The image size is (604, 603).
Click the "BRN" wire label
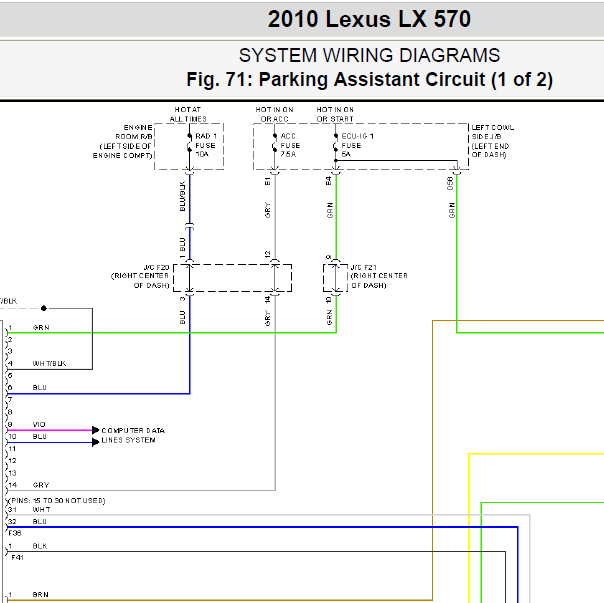point(40,595)
